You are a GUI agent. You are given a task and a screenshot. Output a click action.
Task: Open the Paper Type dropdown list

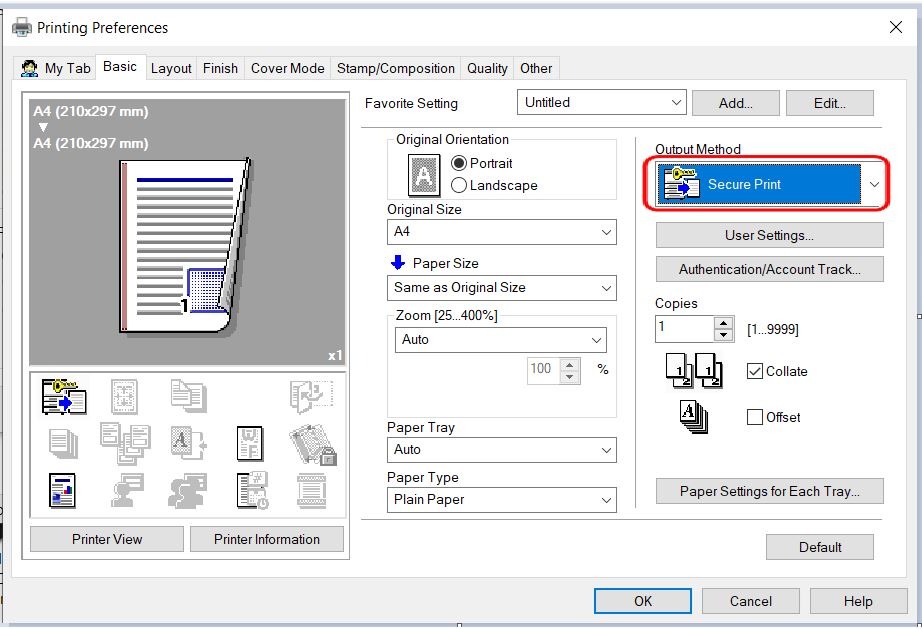pyautogui.click(x=606, y=500)
